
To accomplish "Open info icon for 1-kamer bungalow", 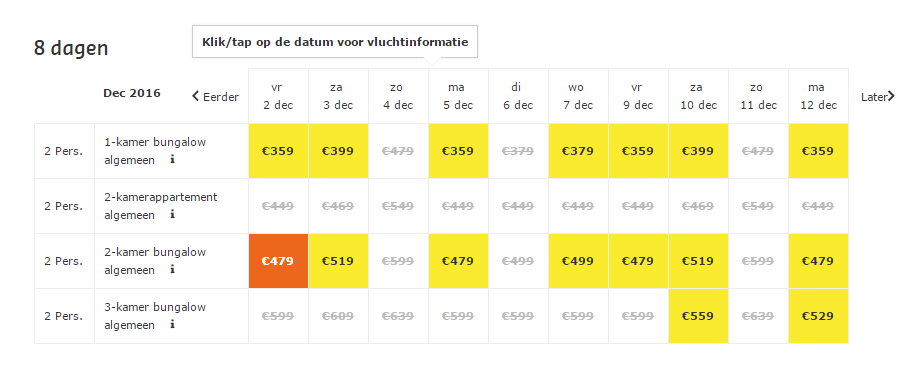I will coord(172,159).
